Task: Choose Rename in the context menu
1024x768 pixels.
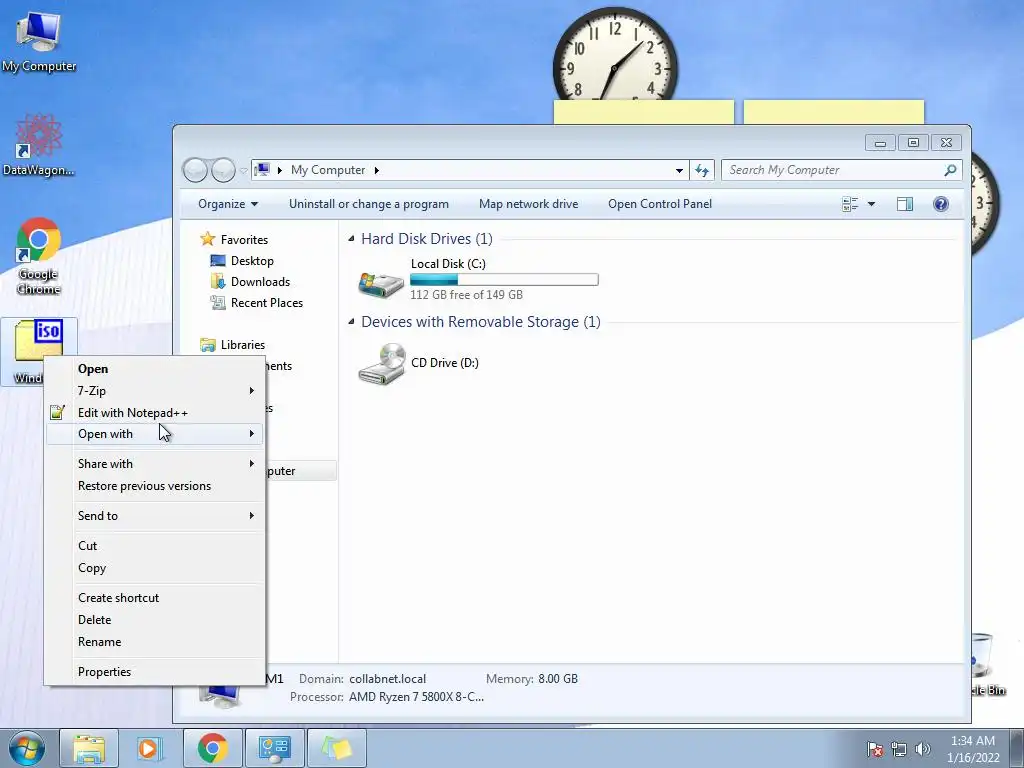Action: pos(155,642)
